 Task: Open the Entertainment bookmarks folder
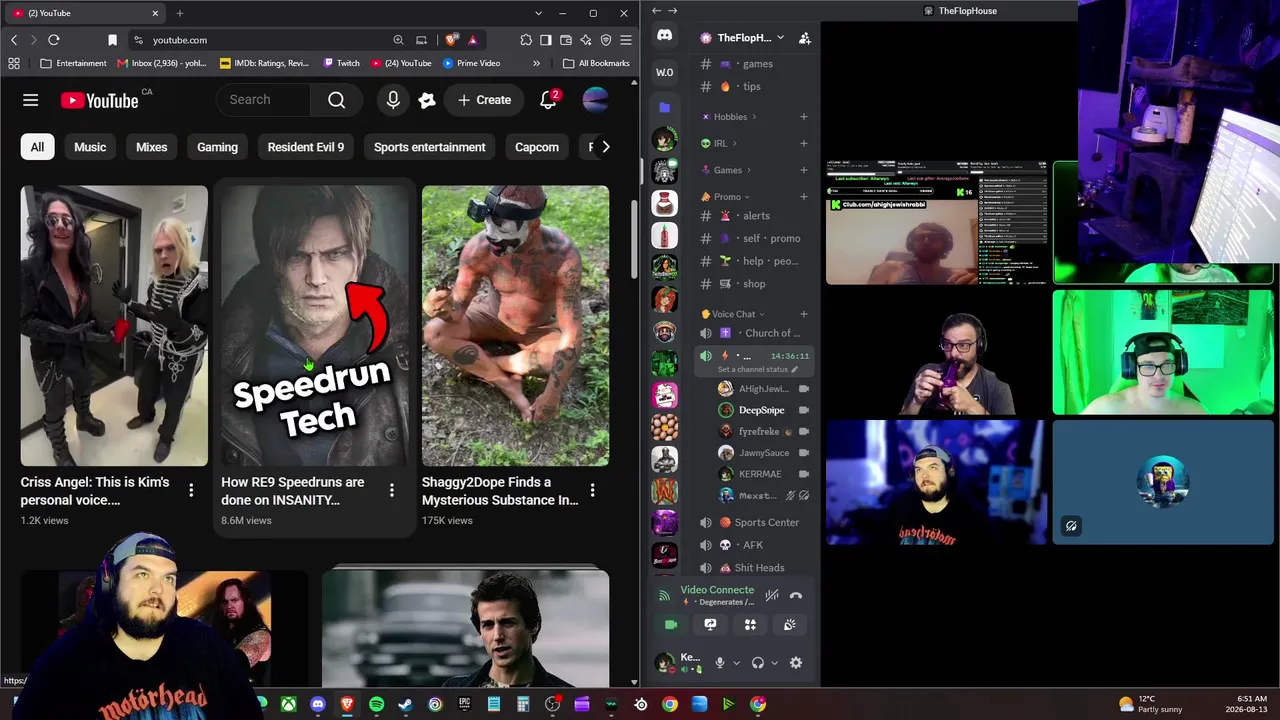(73, 63)
